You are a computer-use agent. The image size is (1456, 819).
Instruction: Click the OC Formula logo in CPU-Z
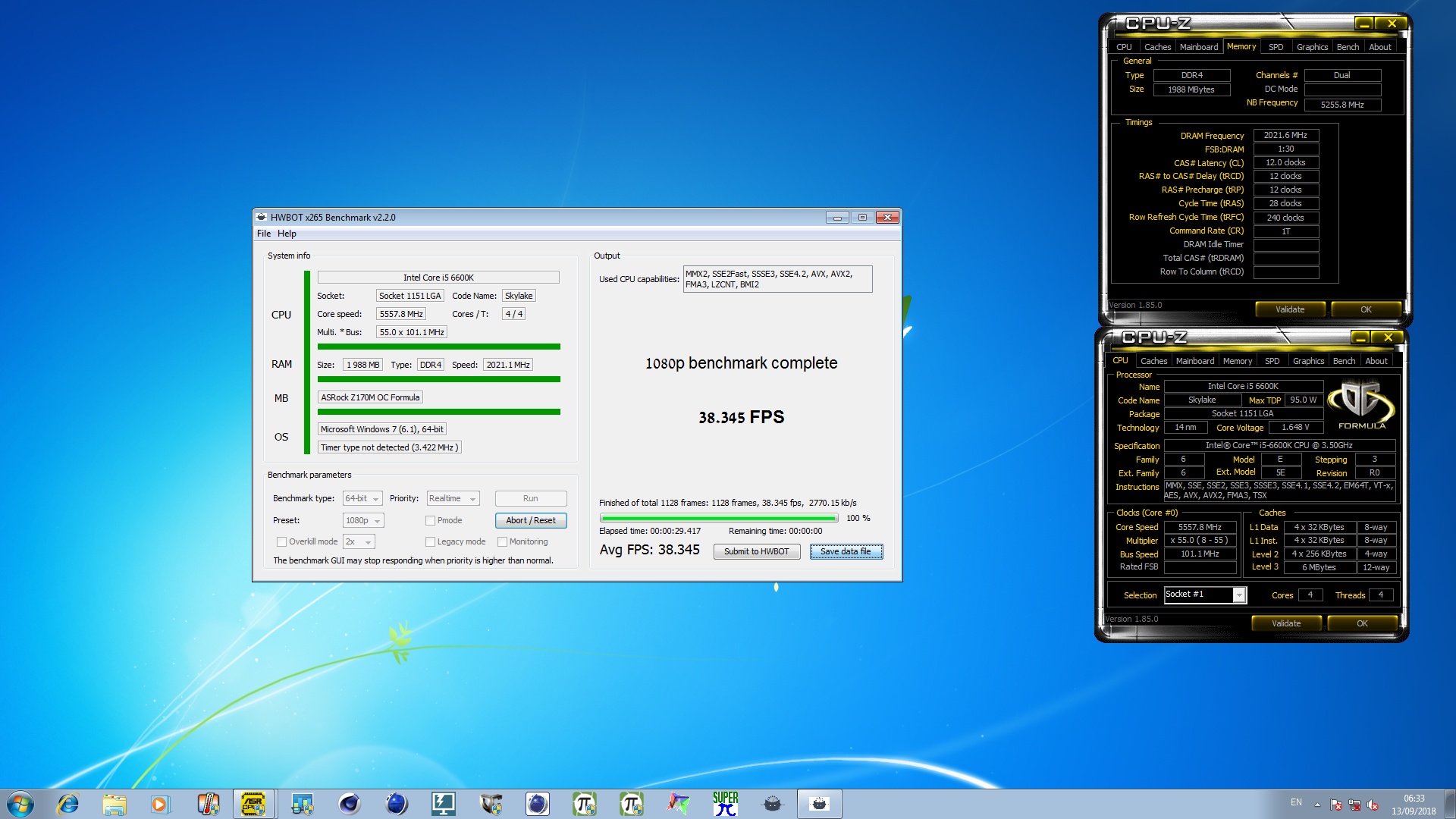1361,404
